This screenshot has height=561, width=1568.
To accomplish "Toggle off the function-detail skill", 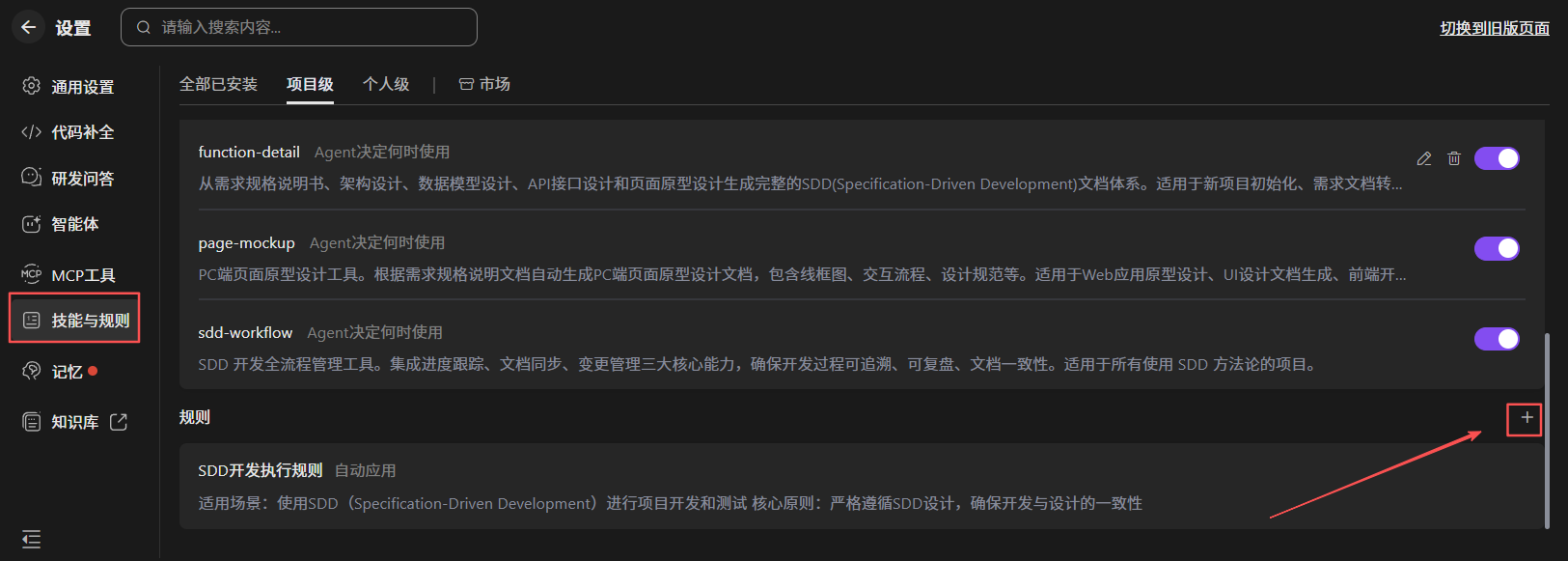I will click(1497, 158).
